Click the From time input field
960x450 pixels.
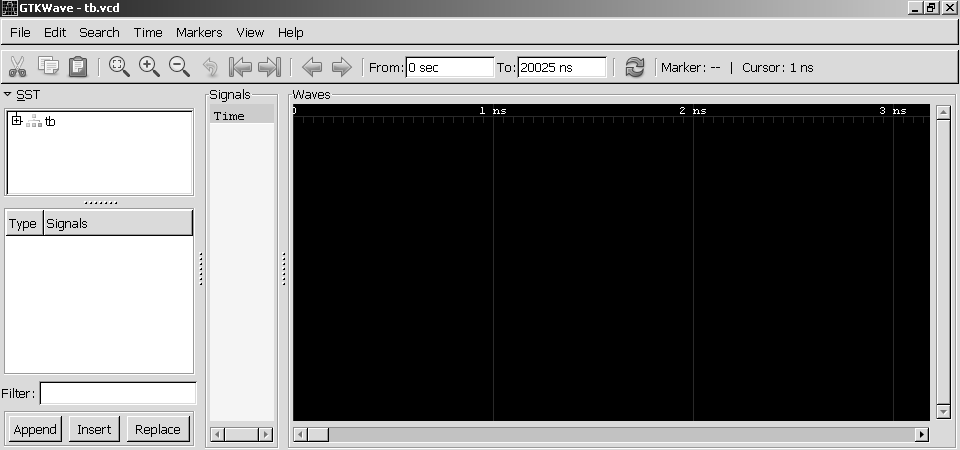click(449, 68)
